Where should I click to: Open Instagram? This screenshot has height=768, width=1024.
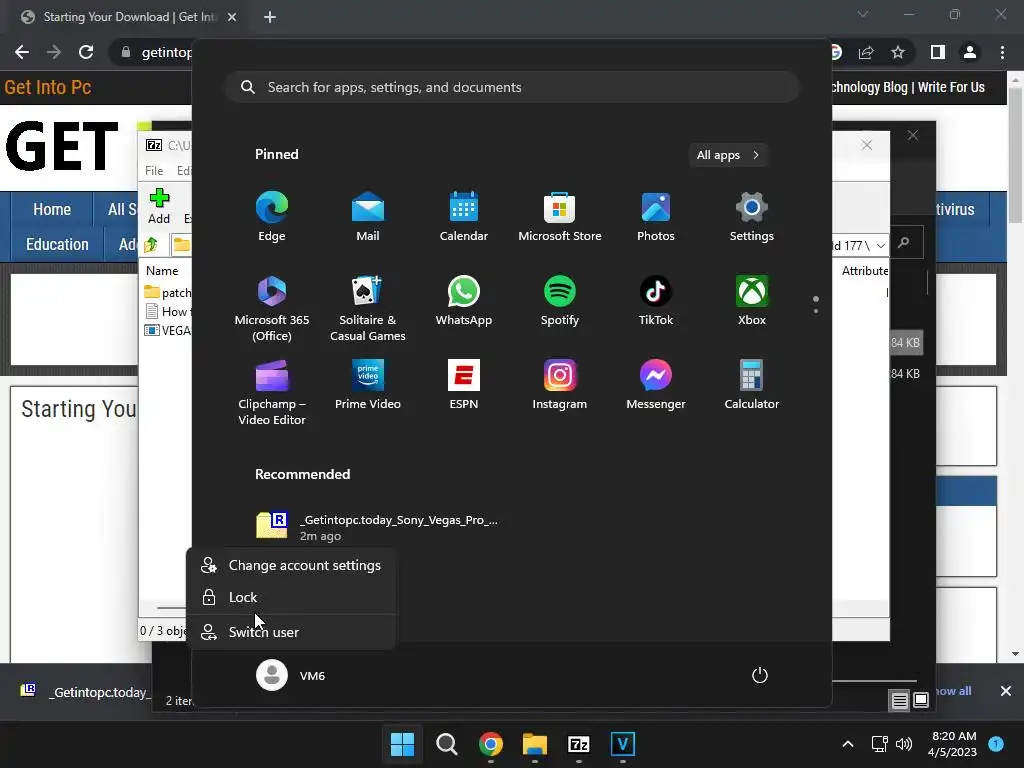(x=560, y=385)
